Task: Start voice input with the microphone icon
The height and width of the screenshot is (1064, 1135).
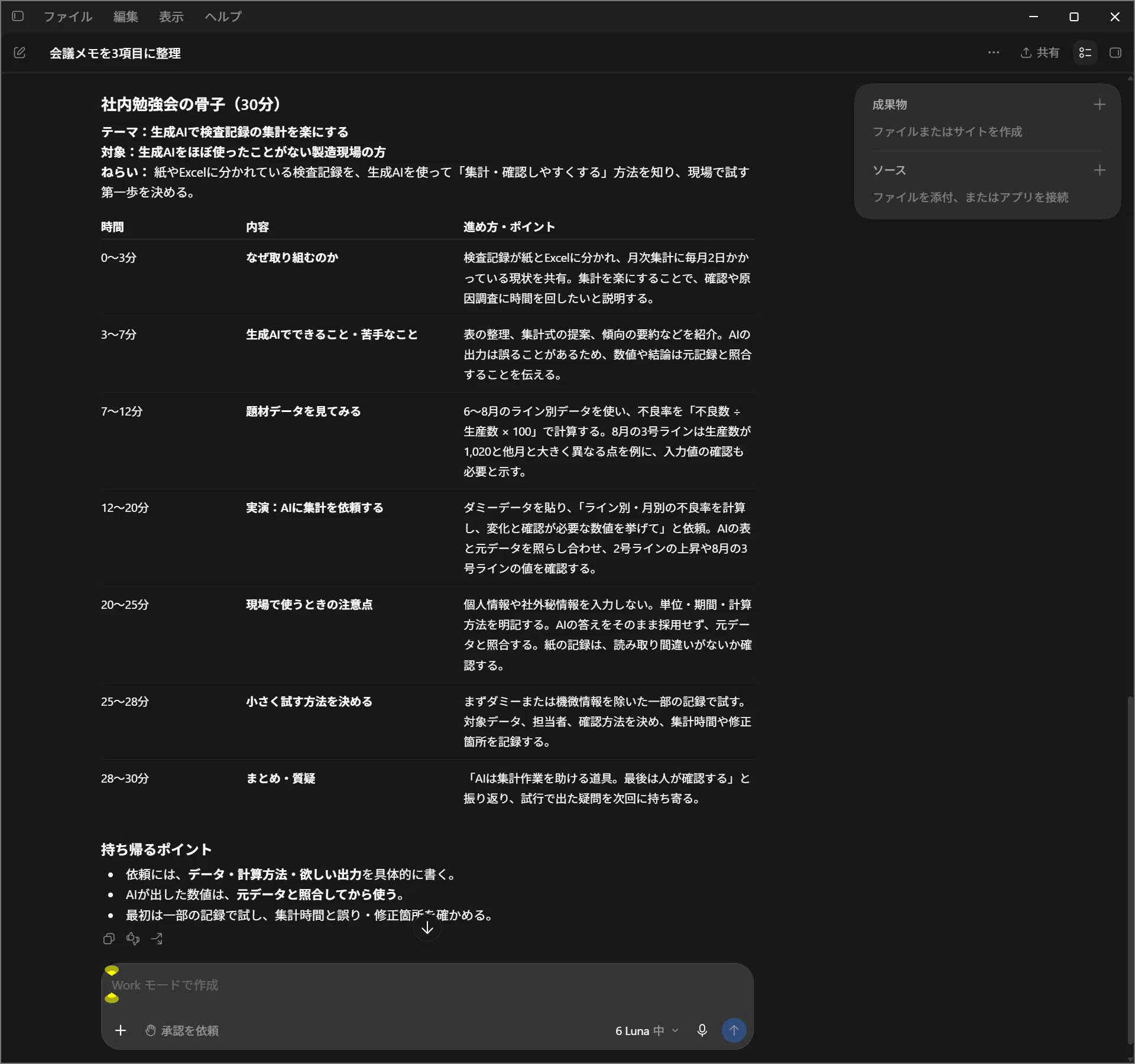Action: click(702, 1030)
